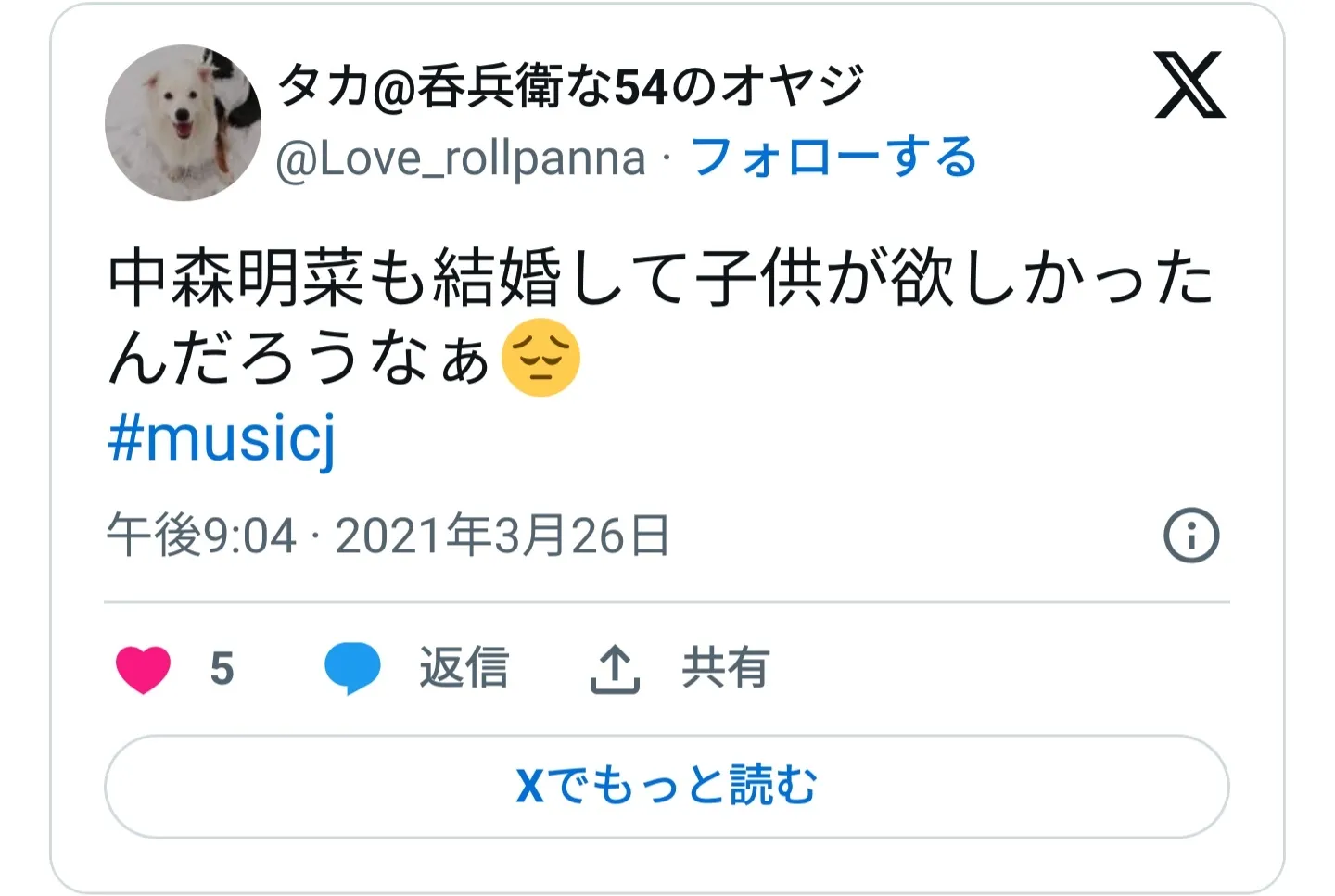The height and width of the screenshot is (896, 1335).
Task: Like the tweet with the pink heart
Action: click(x=144, y=669)
